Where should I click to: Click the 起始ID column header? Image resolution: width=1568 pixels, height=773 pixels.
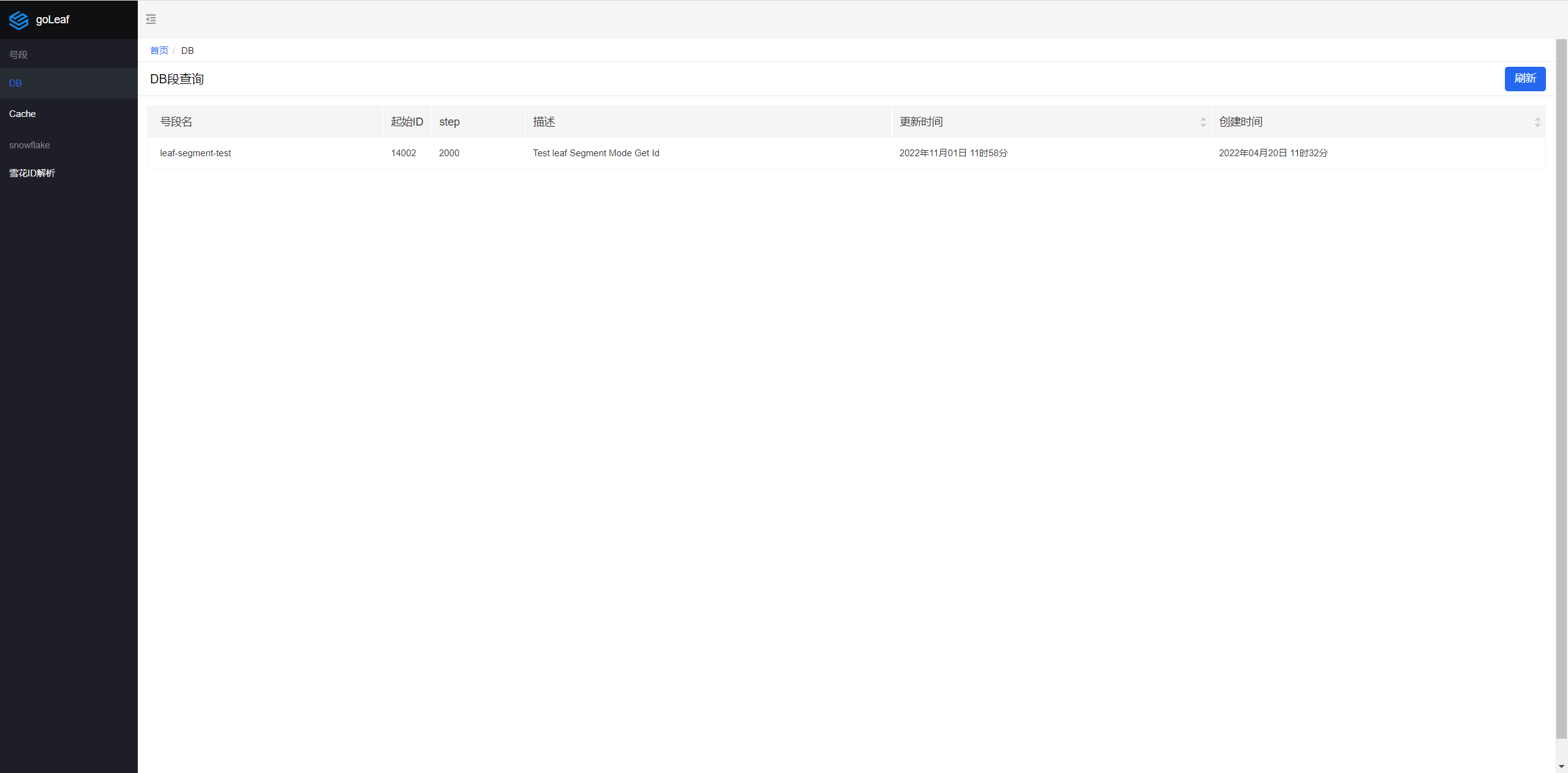pos(407,122)
